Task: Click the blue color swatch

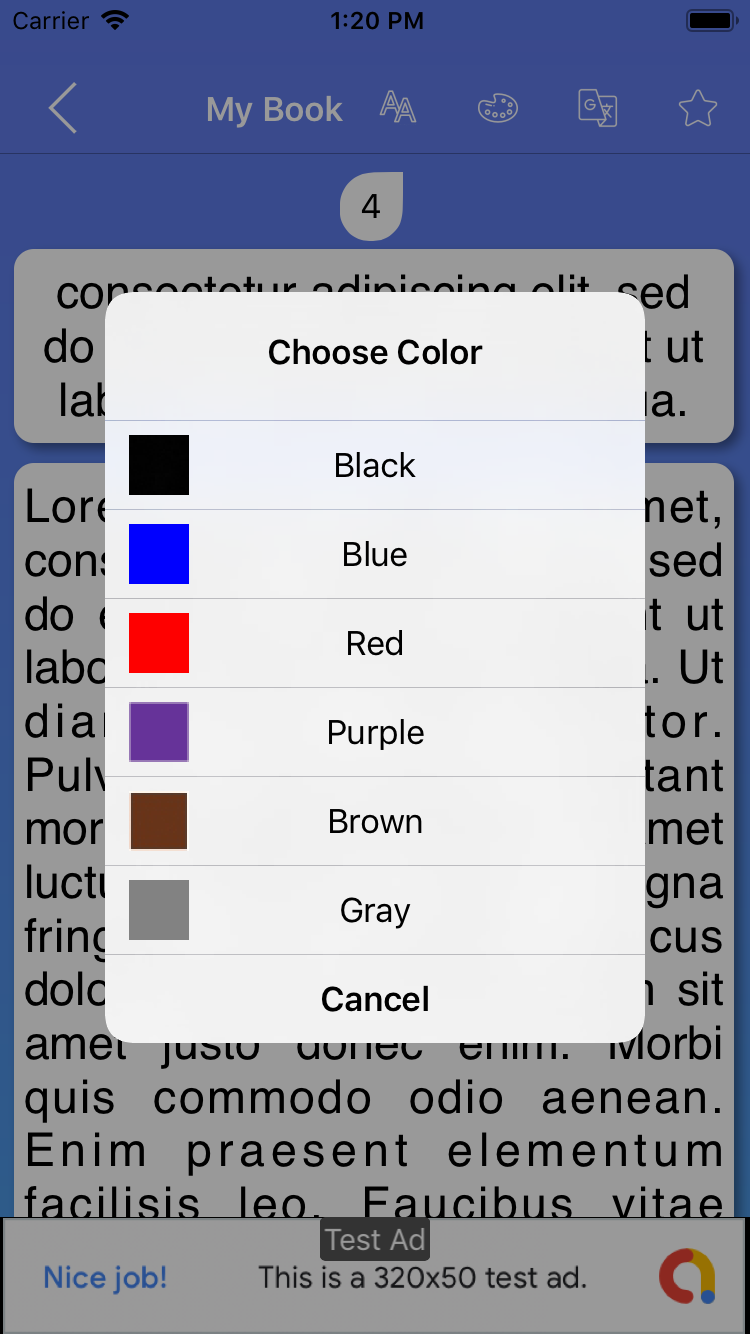Action: click(x=159, y=554)
